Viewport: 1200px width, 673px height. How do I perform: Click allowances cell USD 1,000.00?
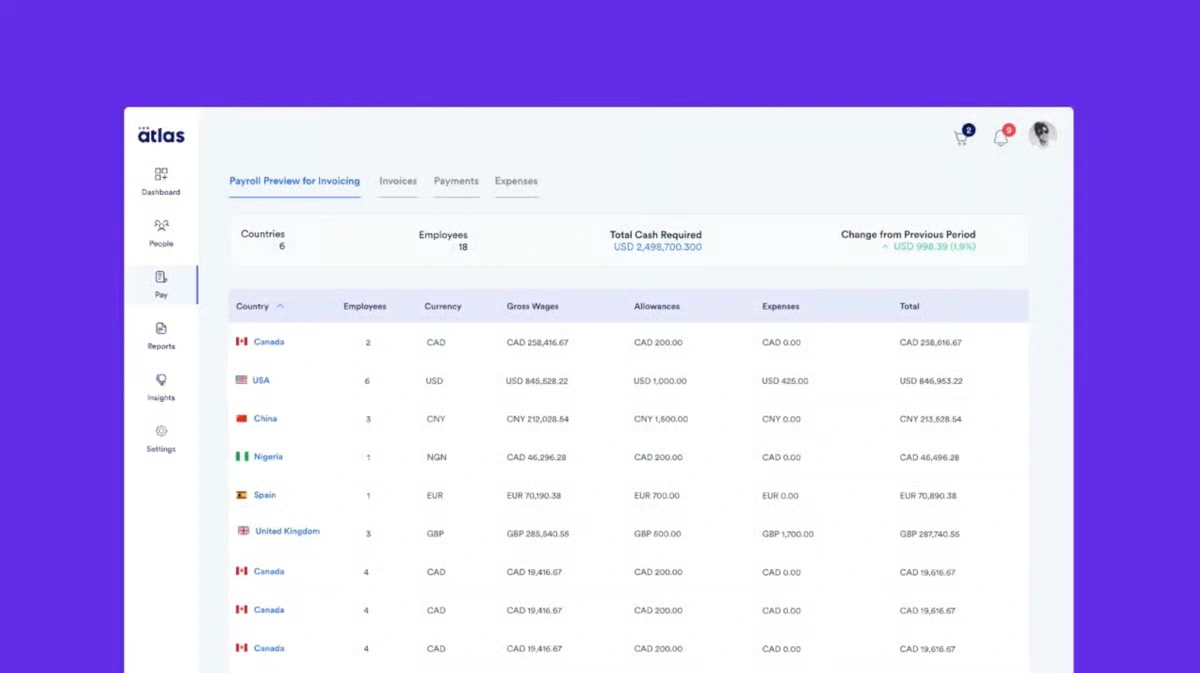[660, 381]
